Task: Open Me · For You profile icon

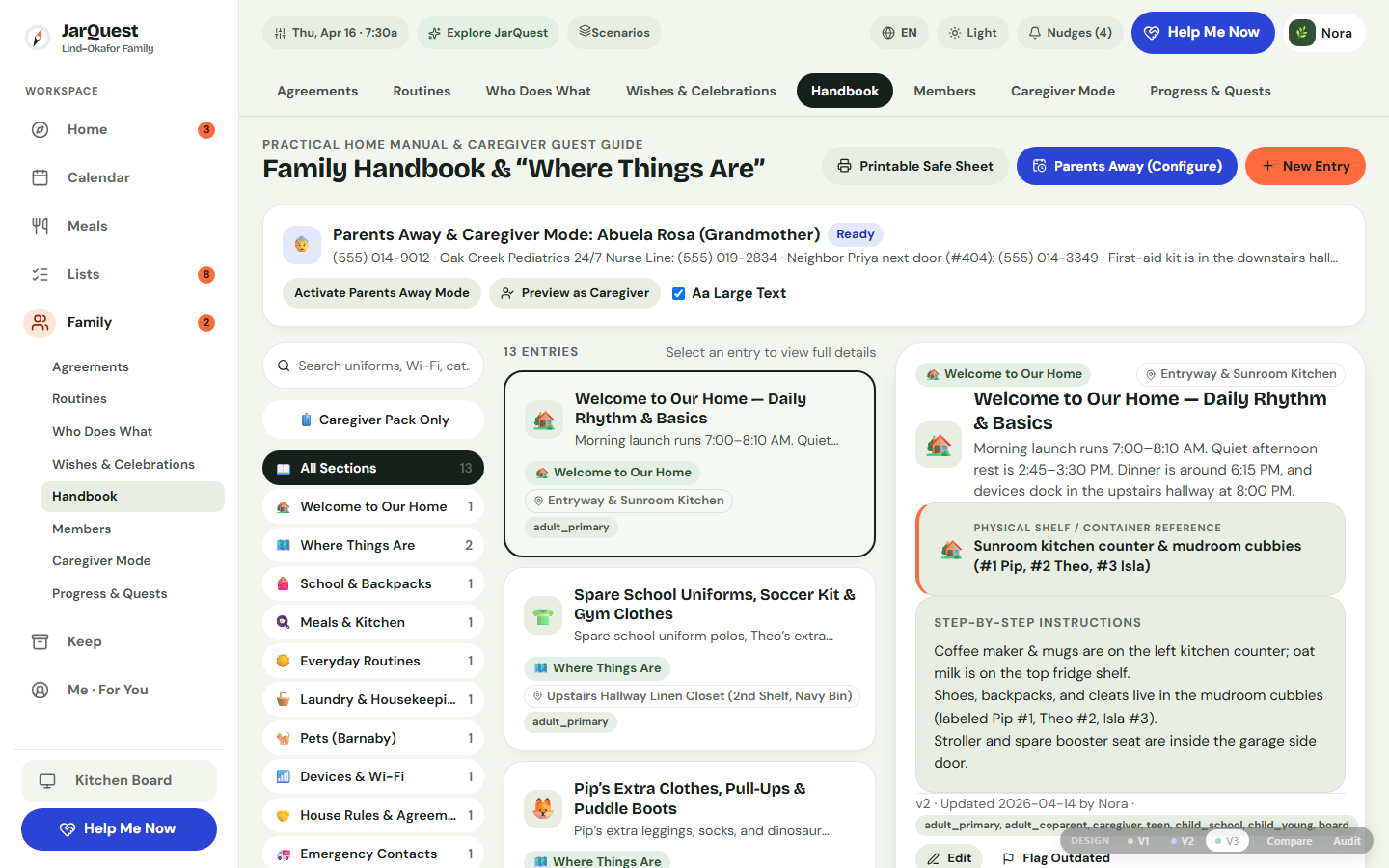Action: coord(40,690)
